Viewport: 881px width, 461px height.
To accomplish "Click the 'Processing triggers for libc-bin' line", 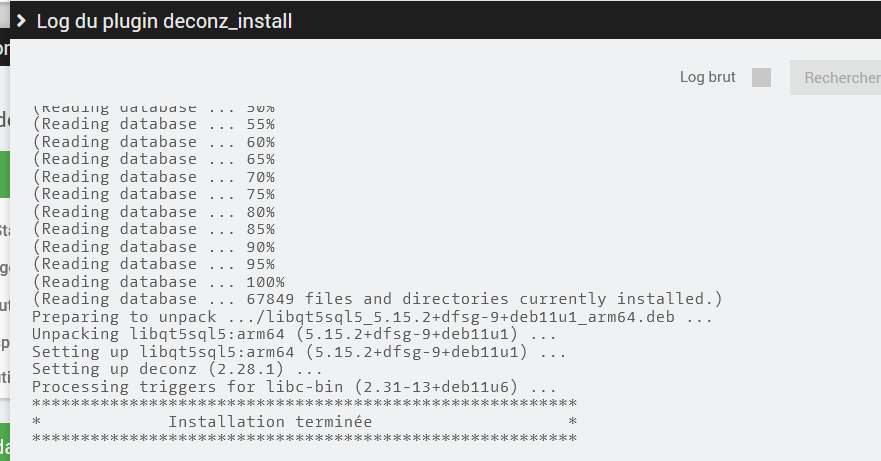I will (x=294, y=387).
